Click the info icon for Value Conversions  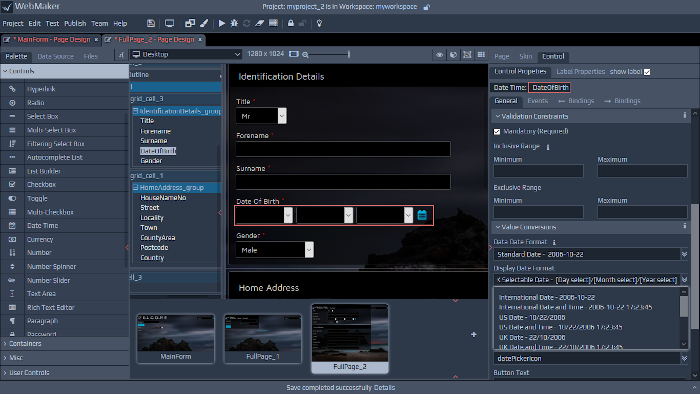684,226
